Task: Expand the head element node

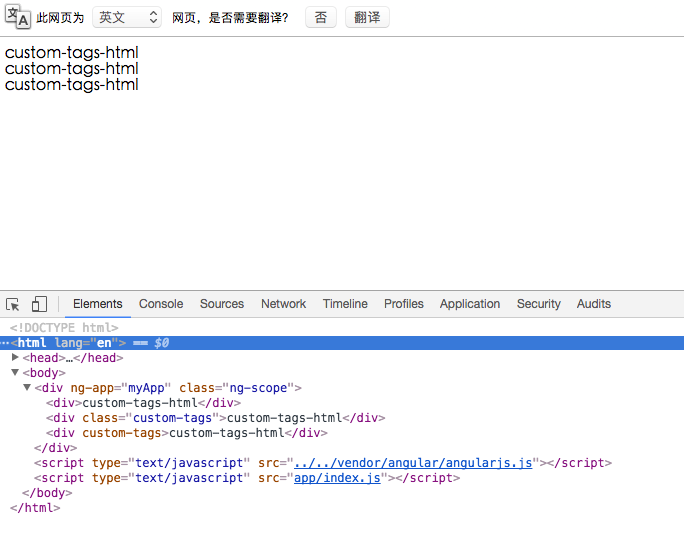Action: pyautogui.click(x=15, y=357)
